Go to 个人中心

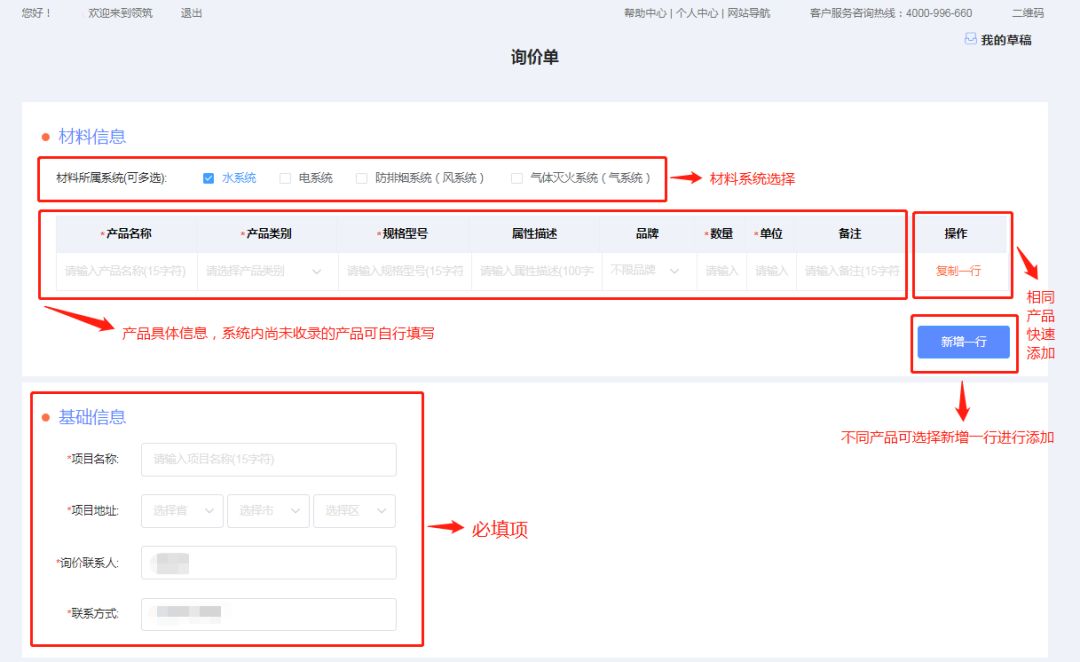[x=697, y=13]
